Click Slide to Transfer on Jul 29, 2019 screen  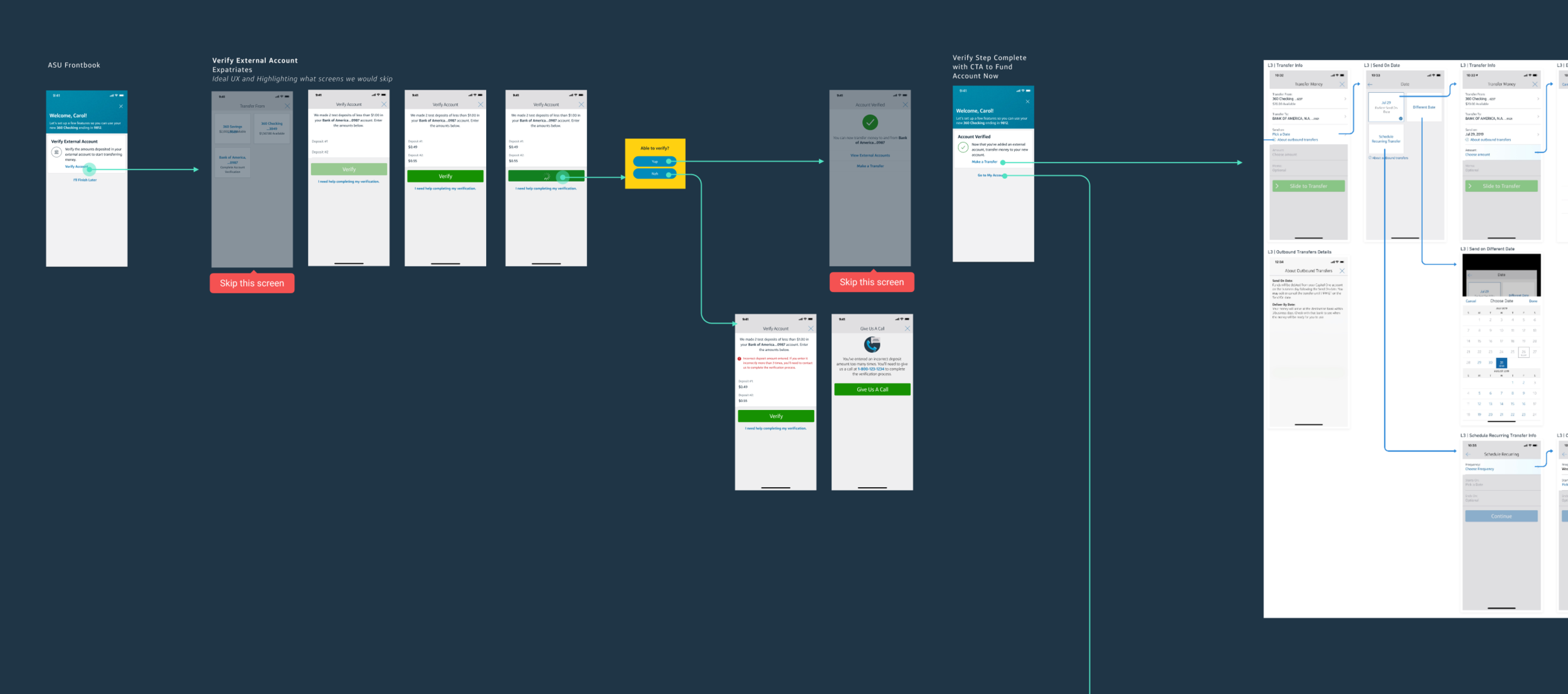(1502, 186)
